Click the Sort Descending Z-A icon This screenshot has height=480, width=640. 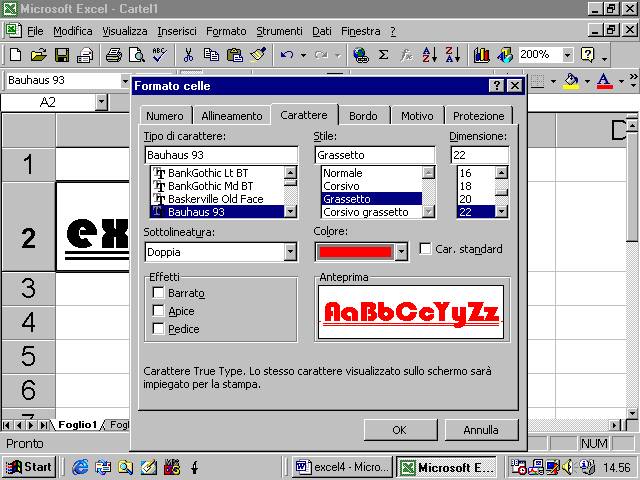click(x=453, y=55)
